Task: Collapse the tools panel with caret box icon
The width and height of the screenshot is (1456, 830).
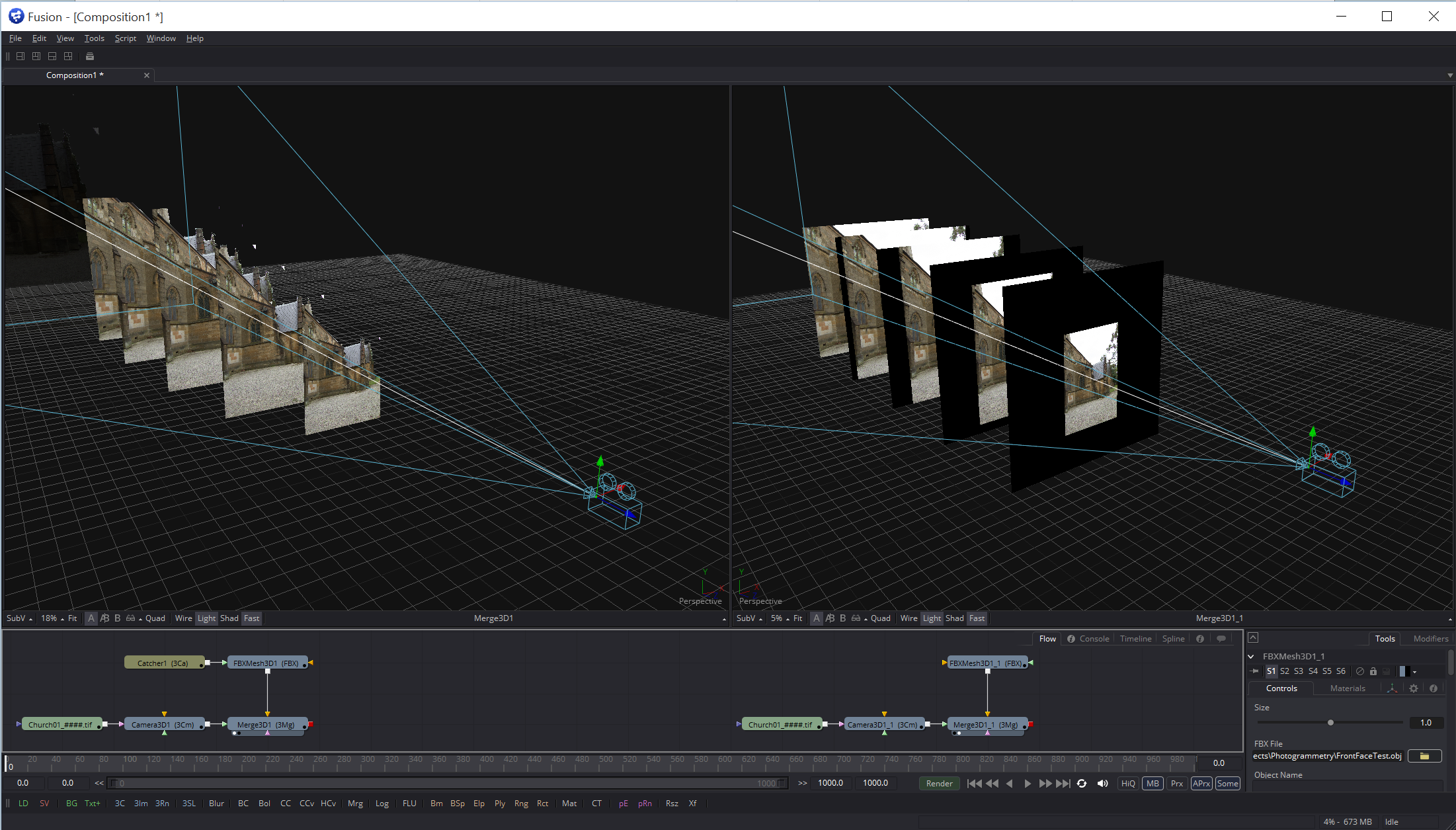Action: click(1253, 638)
